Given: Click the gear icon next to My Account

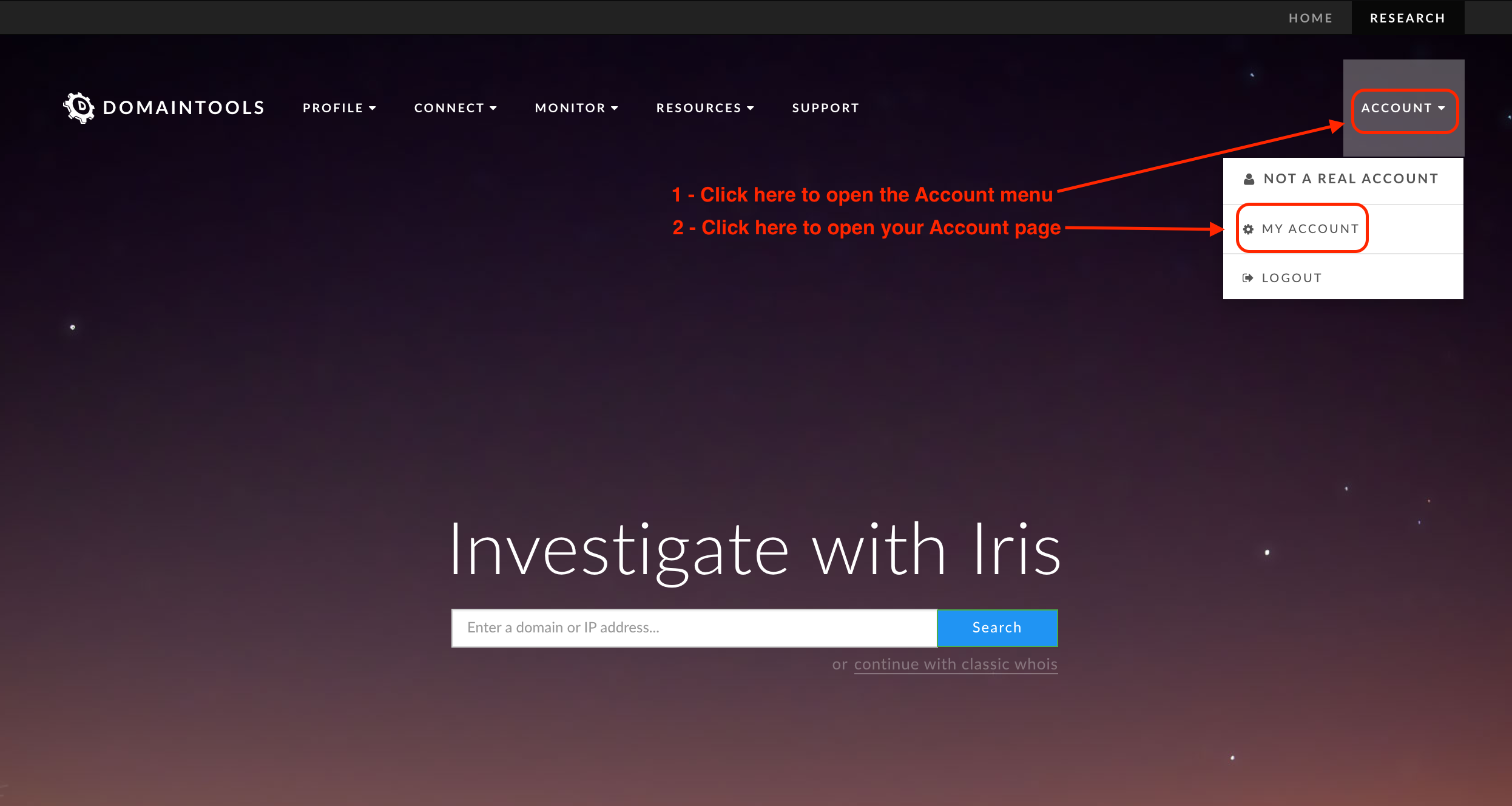Looking at the screenshot, I should (1248, 229).
